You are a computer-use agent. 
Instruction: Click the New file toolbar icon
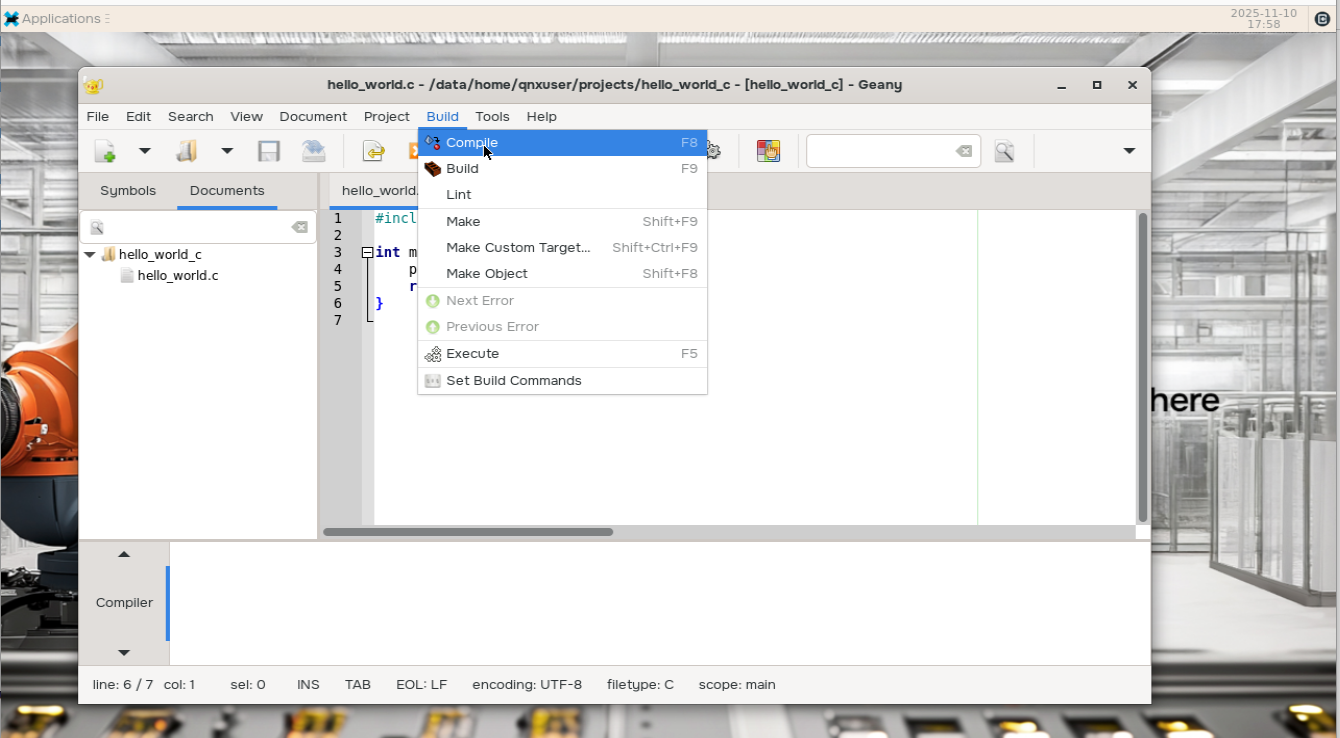(x=105, y=151)
